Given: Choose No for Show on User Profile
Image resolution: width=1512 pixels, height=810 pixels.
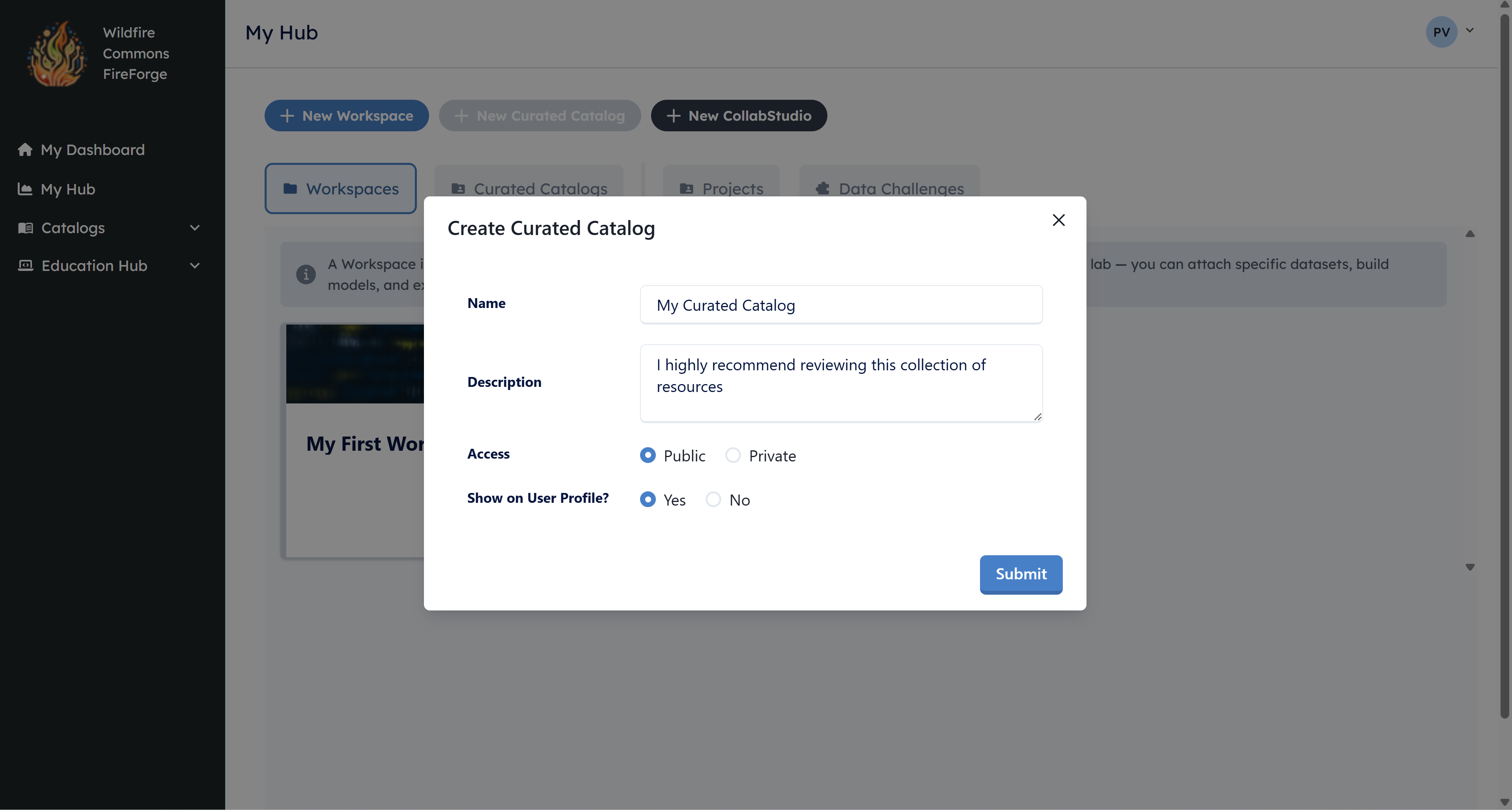Looking at the screenshot, I should (713, 500).
